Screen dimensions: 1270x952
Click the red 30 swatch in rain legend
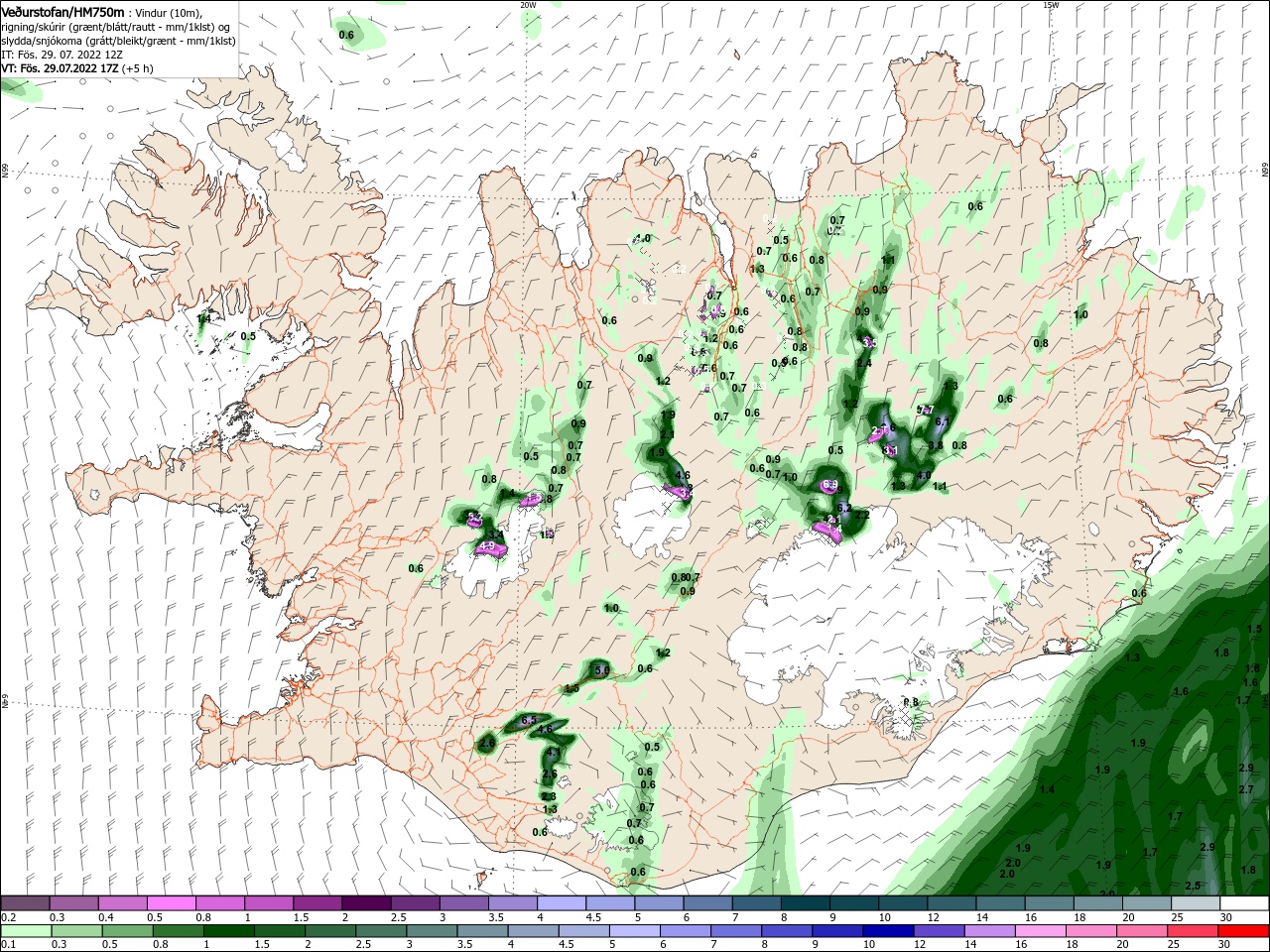tap(1245, 930)
